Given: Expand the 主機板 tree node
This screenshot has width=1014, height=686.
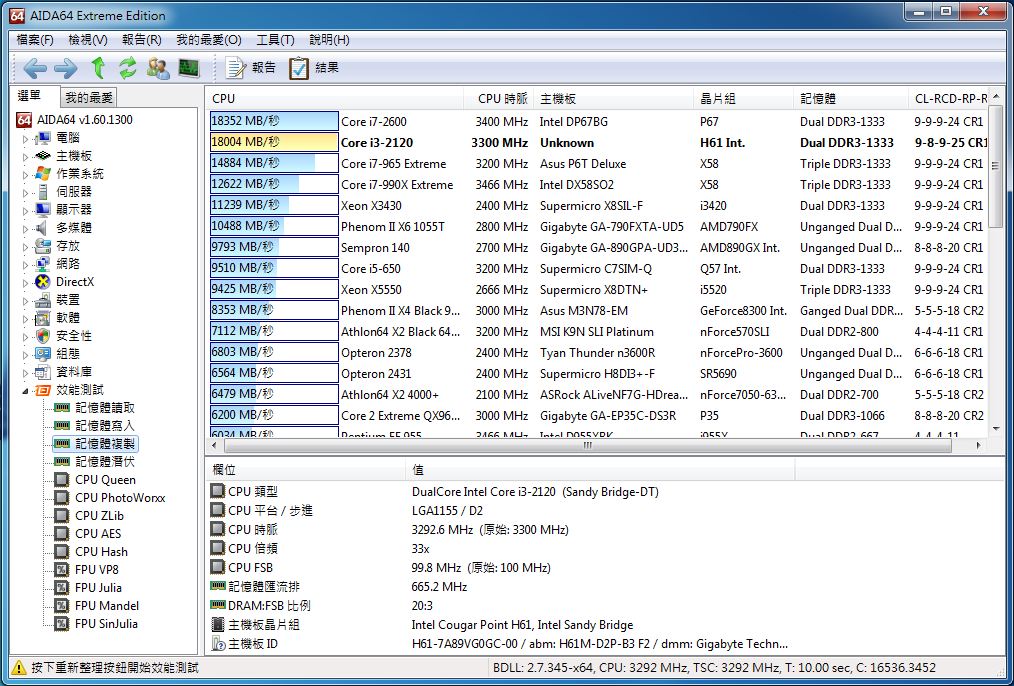Looking at the screenshot, I should point(25,156).
